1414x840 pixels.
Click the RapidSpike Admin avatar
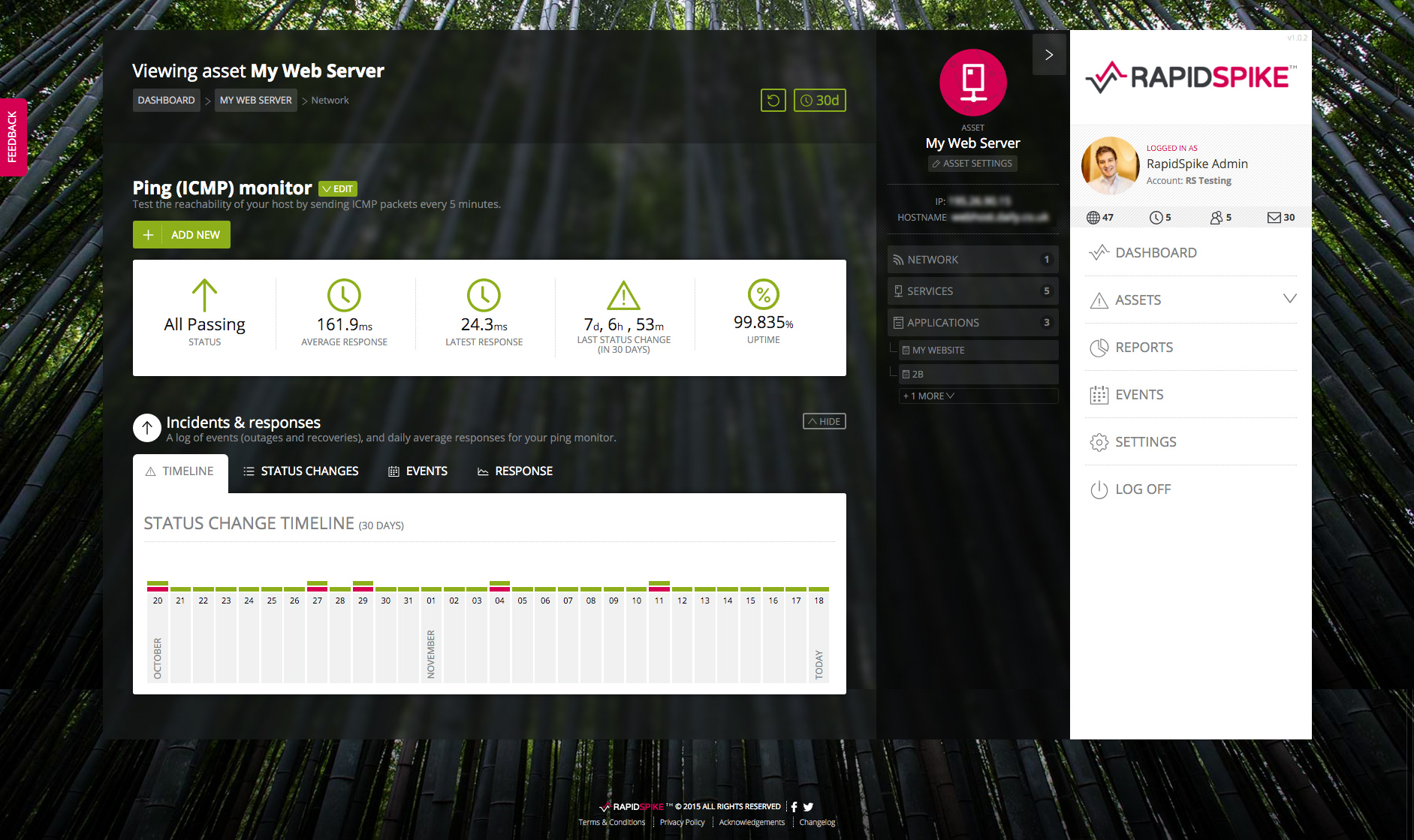tap(1110, 166)
